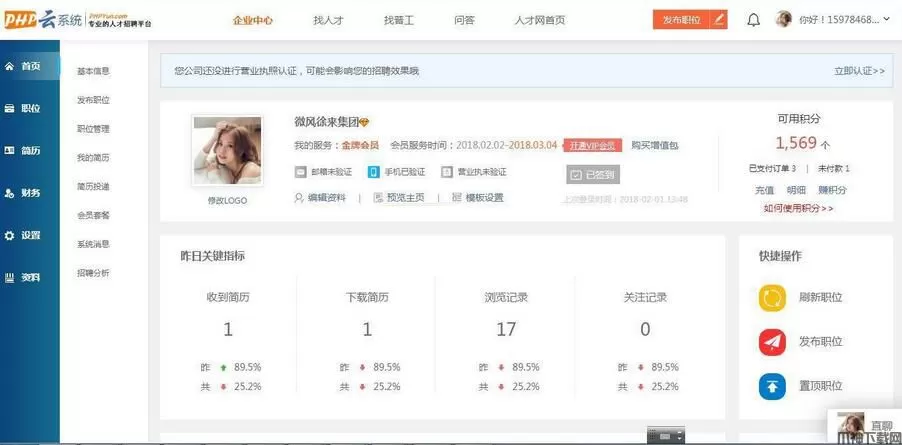The height and width of the screenshot is (445, 902).
Task: Select the 问答 top tab
Action: [x=464, y=20]
